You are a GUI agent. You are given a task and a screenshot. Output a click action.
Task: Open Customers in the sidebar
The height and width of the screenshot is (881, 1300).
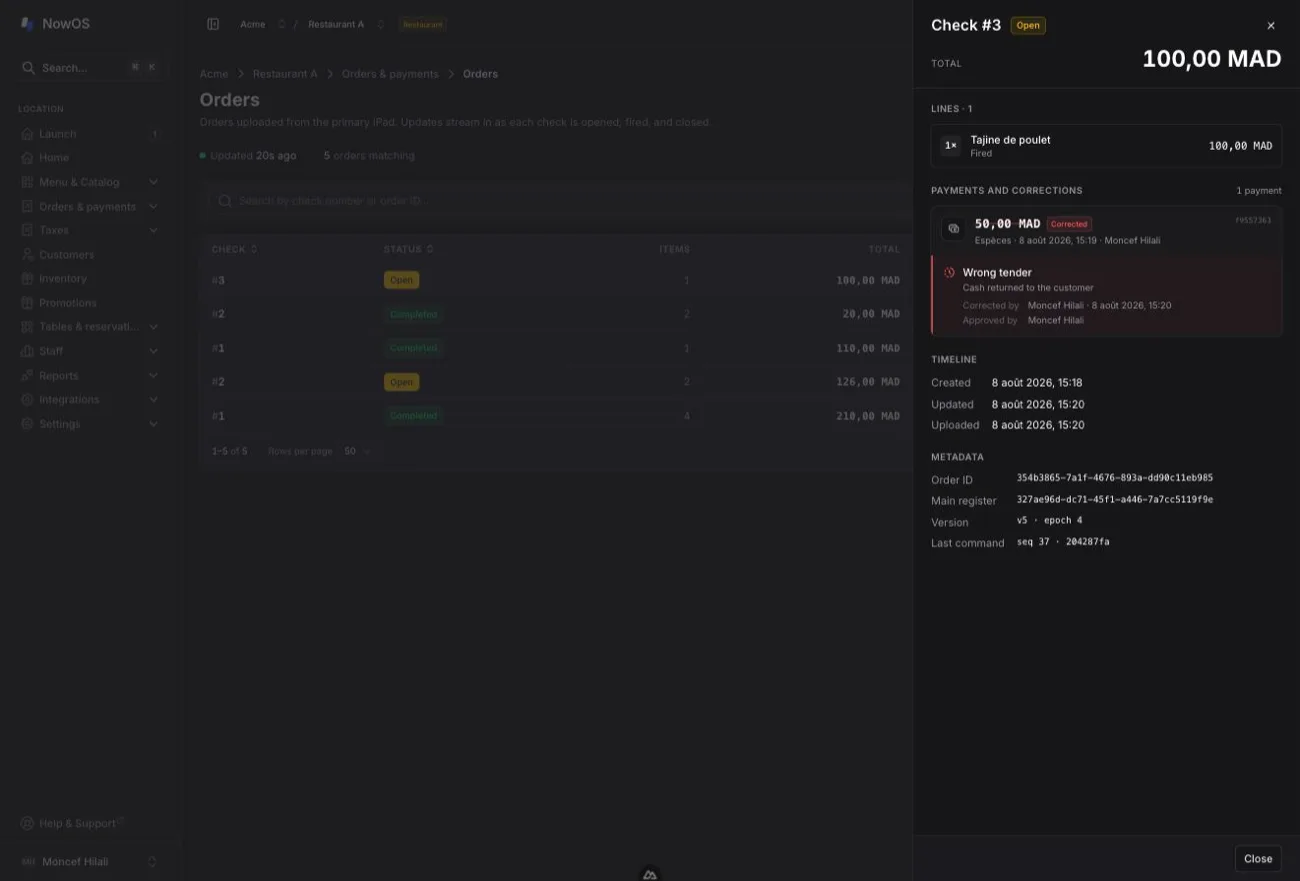pyautogui.click(x=90, y=255)
